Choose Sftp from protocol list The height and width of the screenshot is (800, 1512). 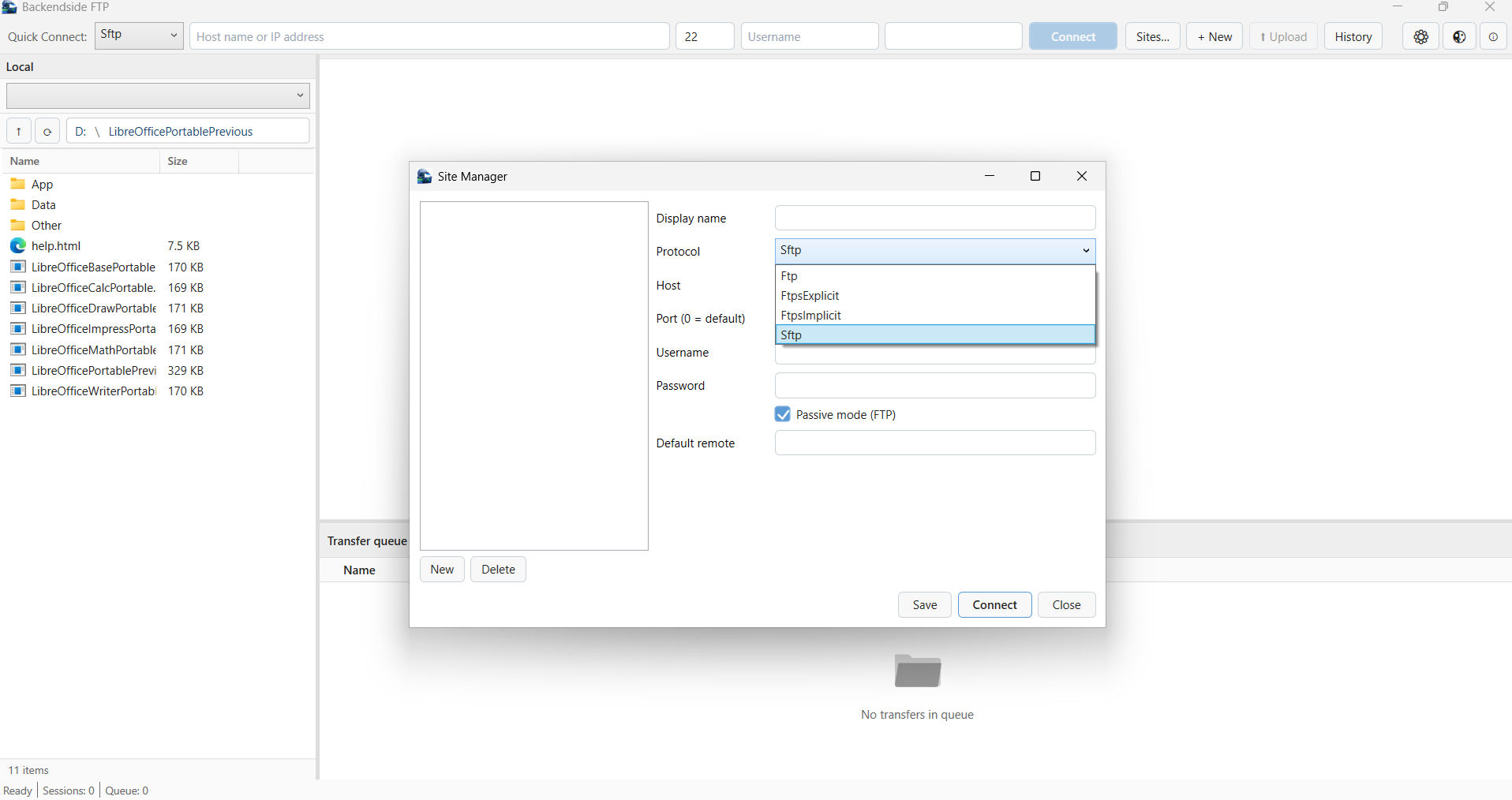935,335
